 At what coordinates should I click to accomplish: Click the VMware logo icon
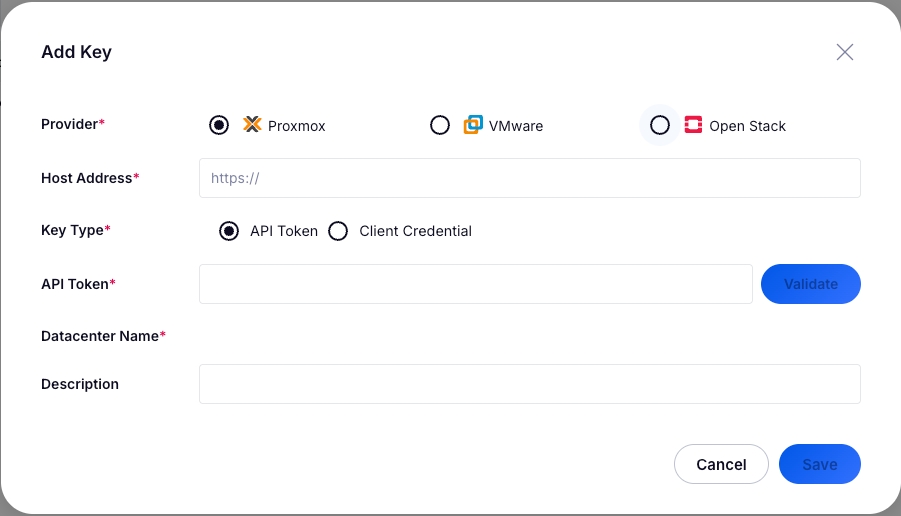[x=473, y=125]
